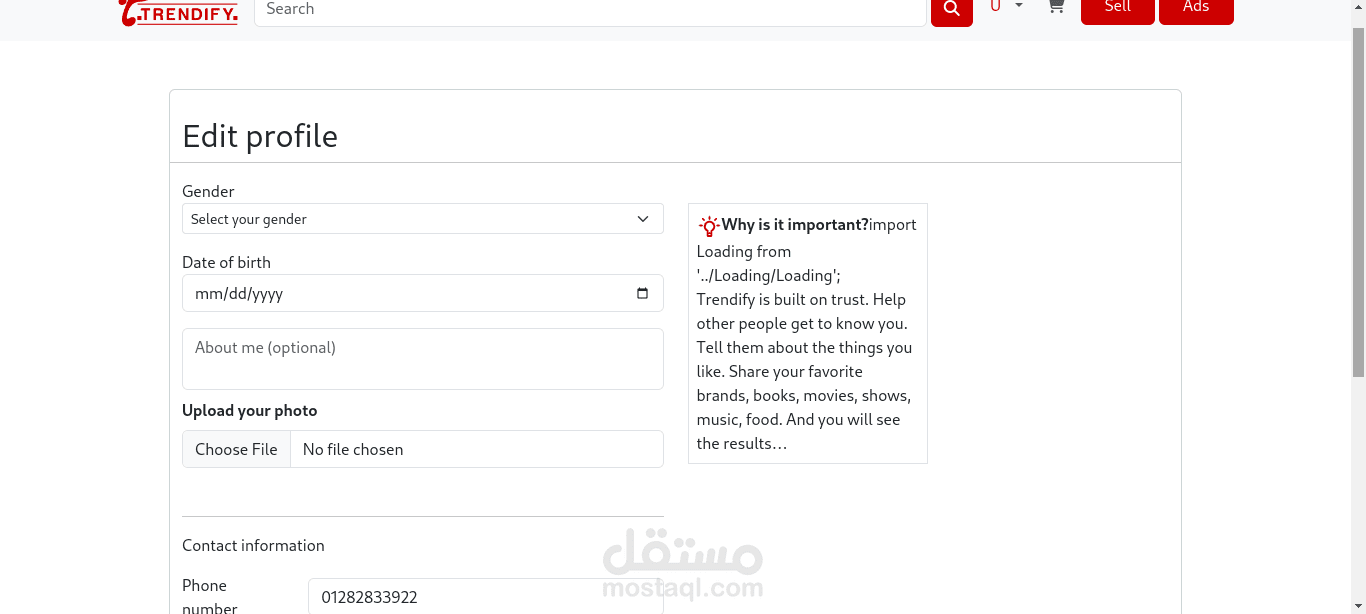This screenshot has width=1366, height=614.
Task: Expand the user account dropdown caret
Action: tap(1019, 6)
